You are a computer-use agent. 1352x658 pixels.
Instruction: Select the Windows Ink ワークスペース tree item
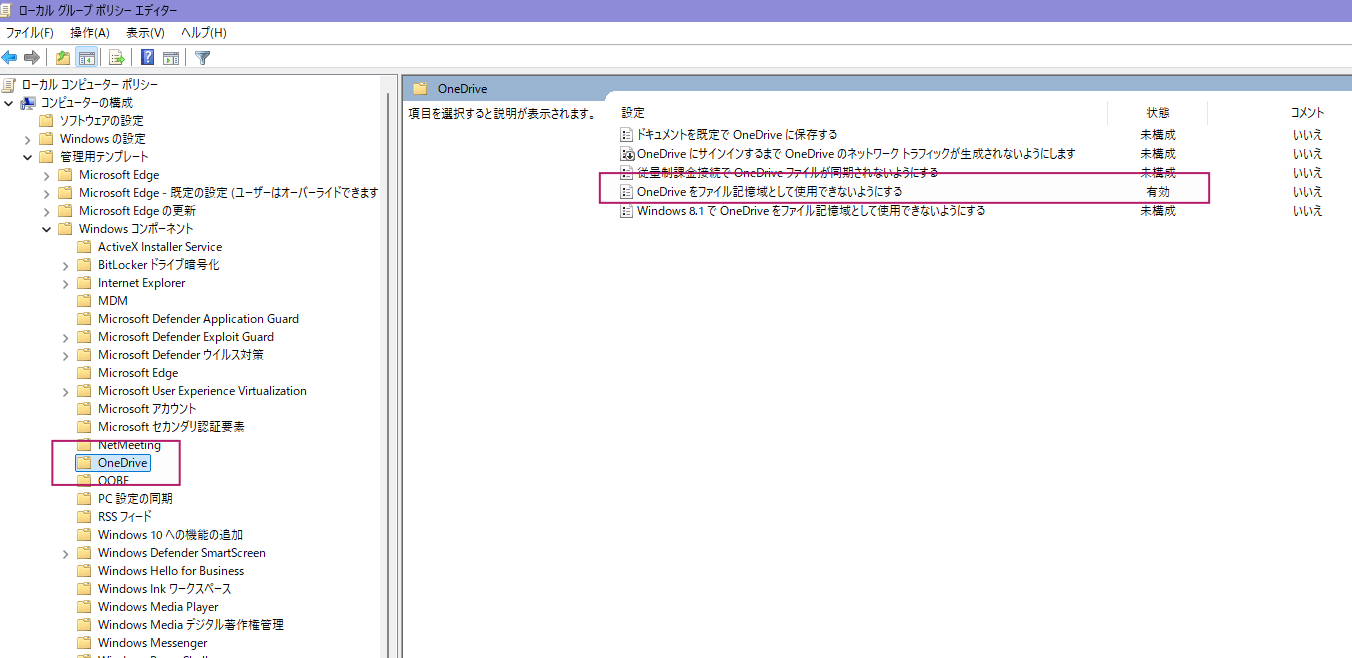pyautogui.click(x=164, y=589)
